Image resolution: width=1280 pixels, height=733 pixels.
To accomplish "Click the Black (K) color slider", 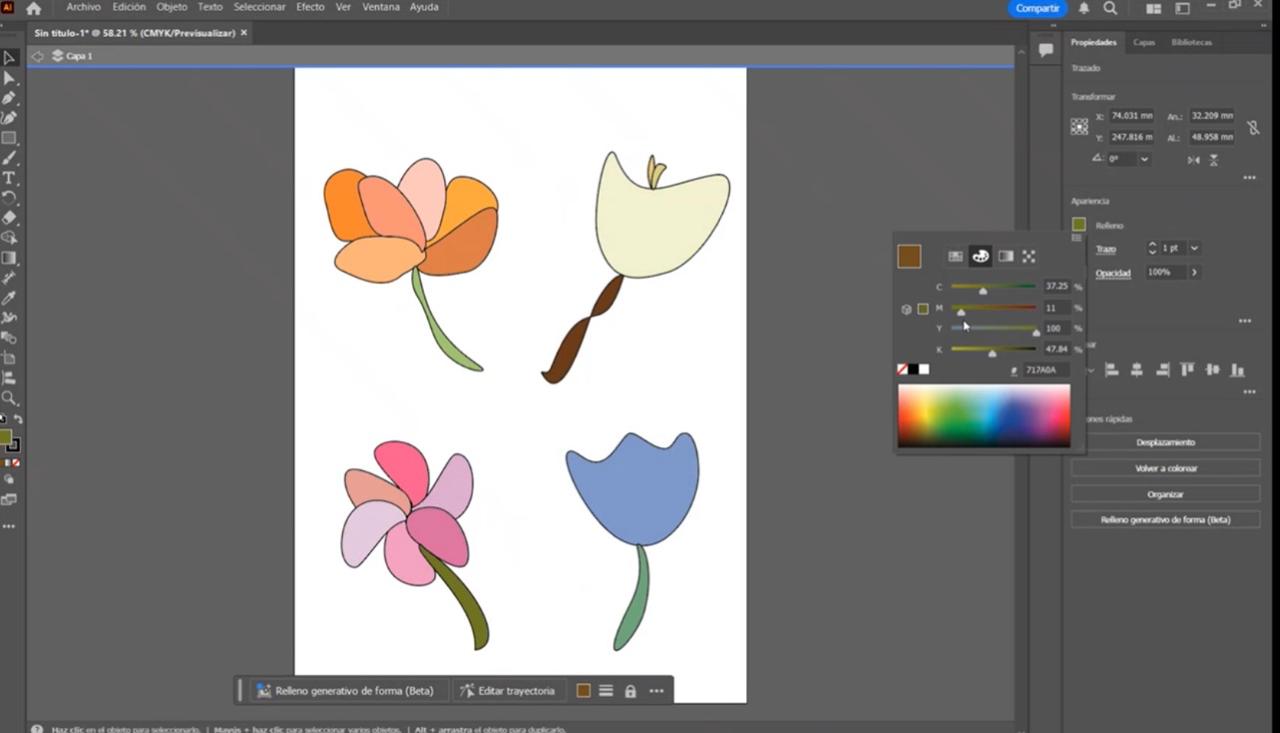I will click(x=994, y=350).
